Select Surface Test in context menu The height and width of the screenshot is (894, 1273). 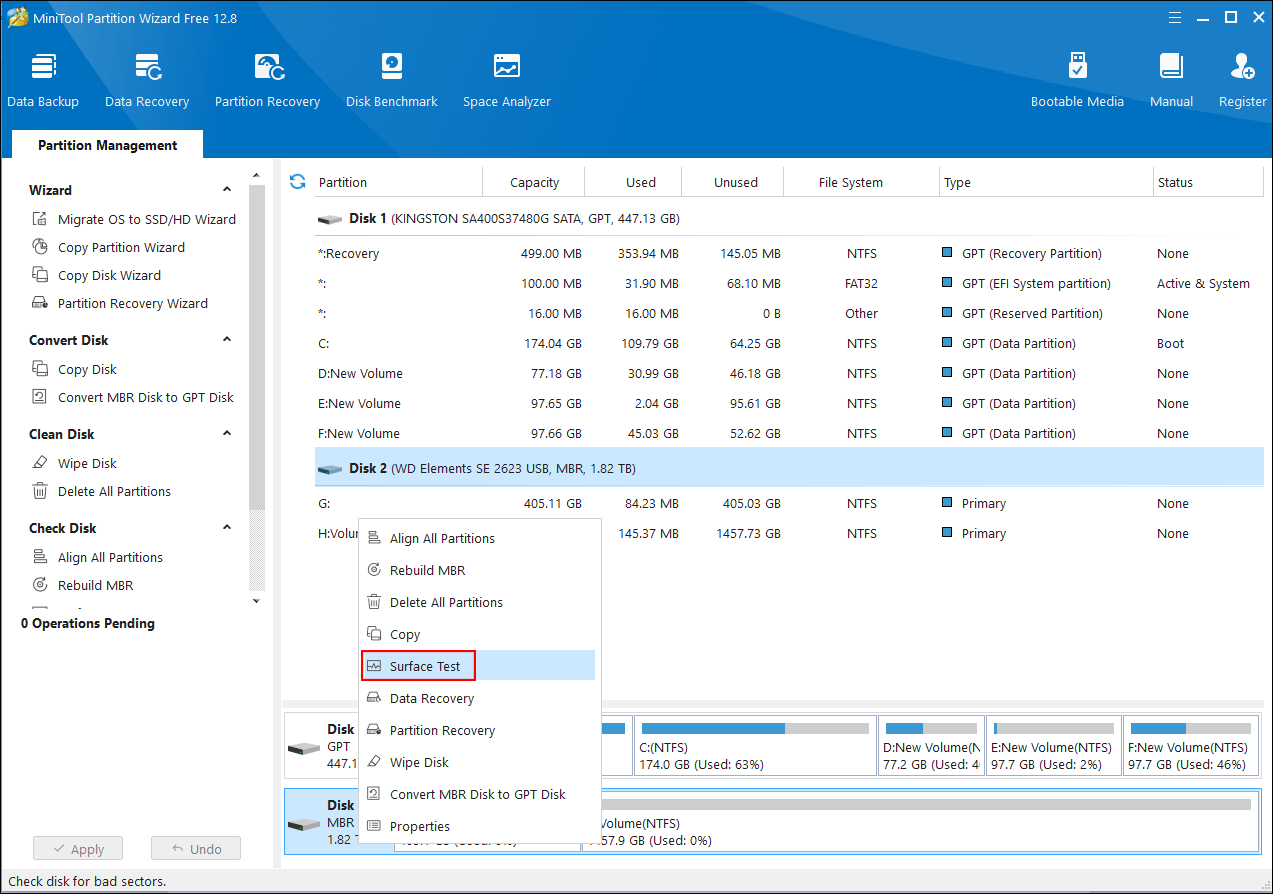pos(478,666)
